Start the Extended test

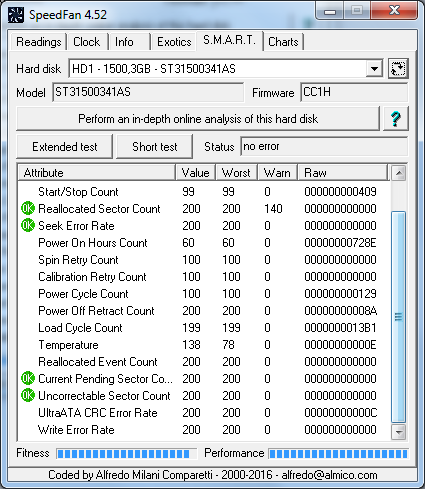point(65,147)
